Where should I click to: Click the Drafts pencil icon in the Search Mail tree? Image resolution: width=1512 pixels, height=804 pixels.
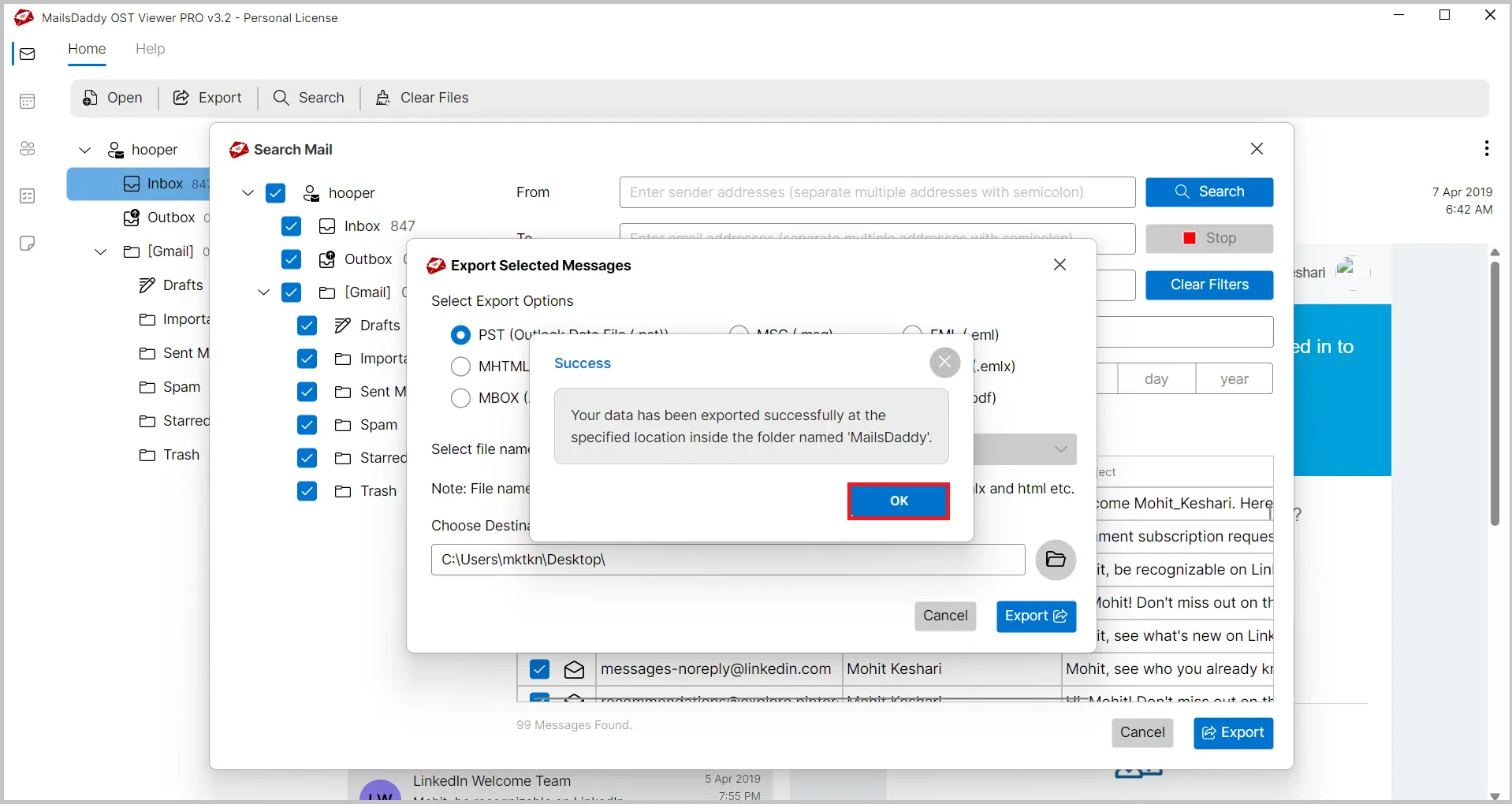[343, 326]
